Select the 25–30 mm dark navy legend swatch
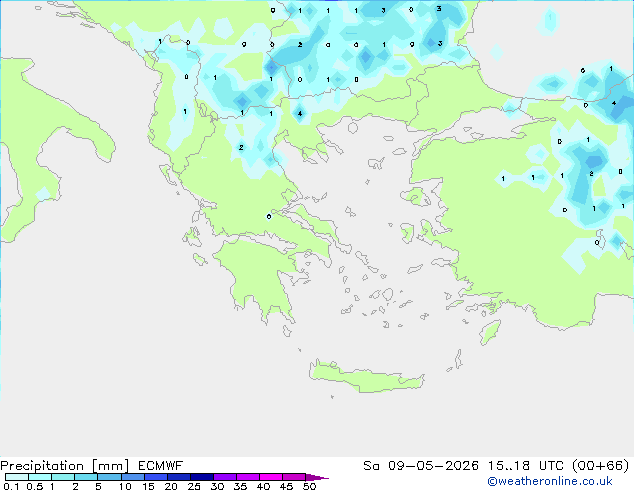Viewport: 634px width, 490px height. [x=202, y=477]
